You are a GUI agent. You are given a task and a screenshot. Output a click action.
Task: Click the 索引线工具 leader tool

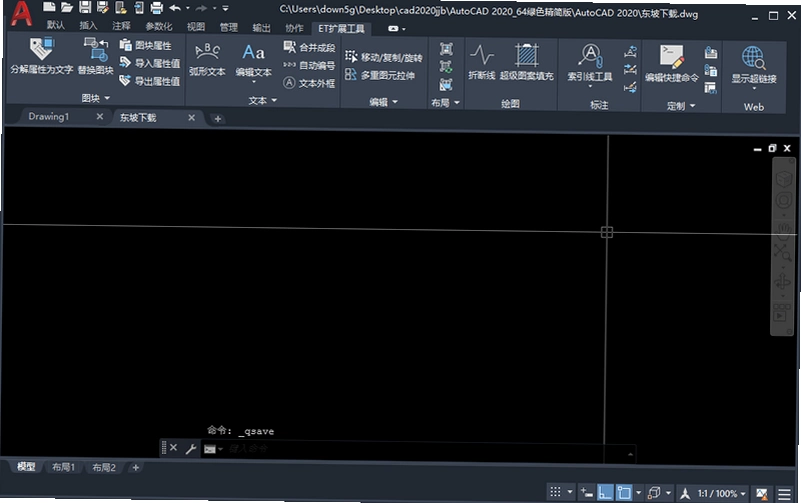tap(590, 64)
